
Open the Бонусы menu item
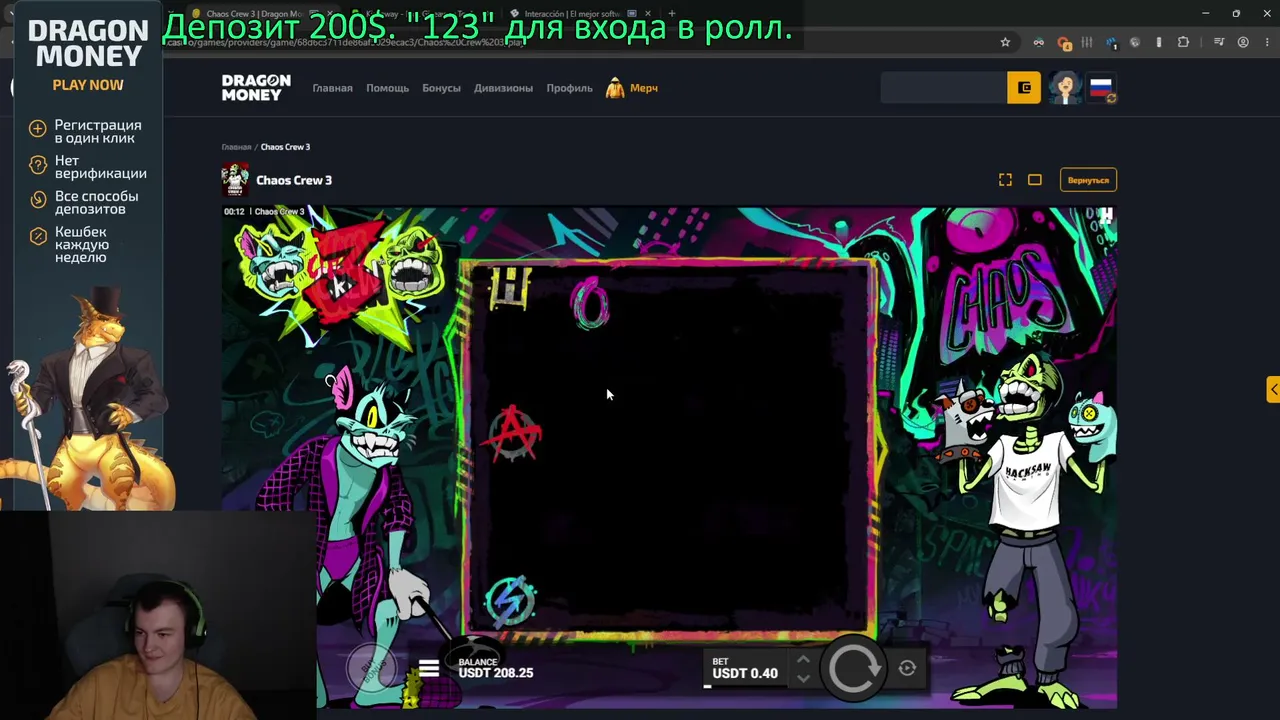tap(441, 88)
